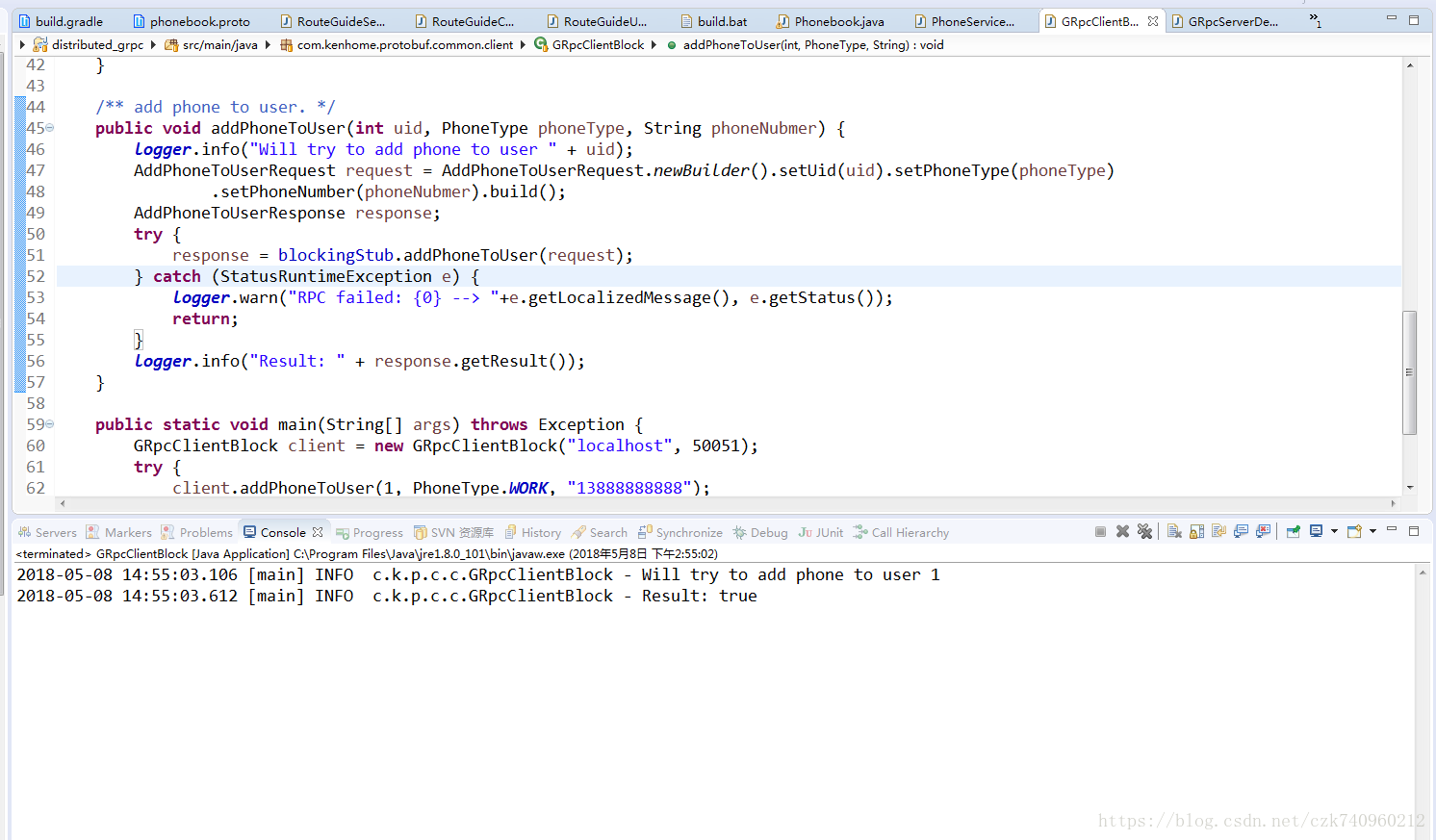Minimize the Console view panel
The height and width of the screenshot is (840, 1436).
[x=1391, y=529]
